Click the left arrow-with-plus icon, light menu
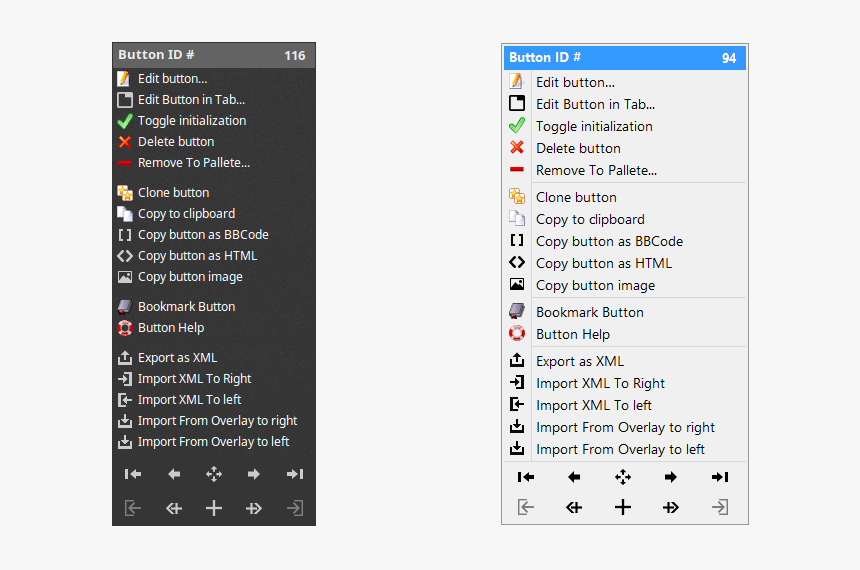The height and width of the screenshot is (570, 860). coord(574,507)
